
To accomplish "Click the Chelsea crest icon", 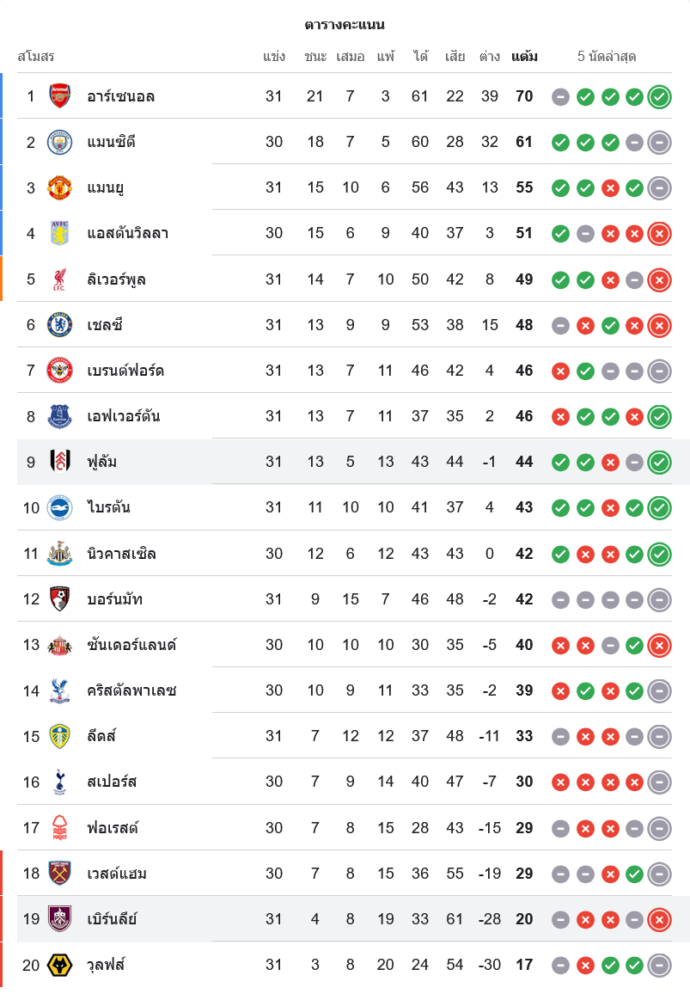I will coord(60,325).
